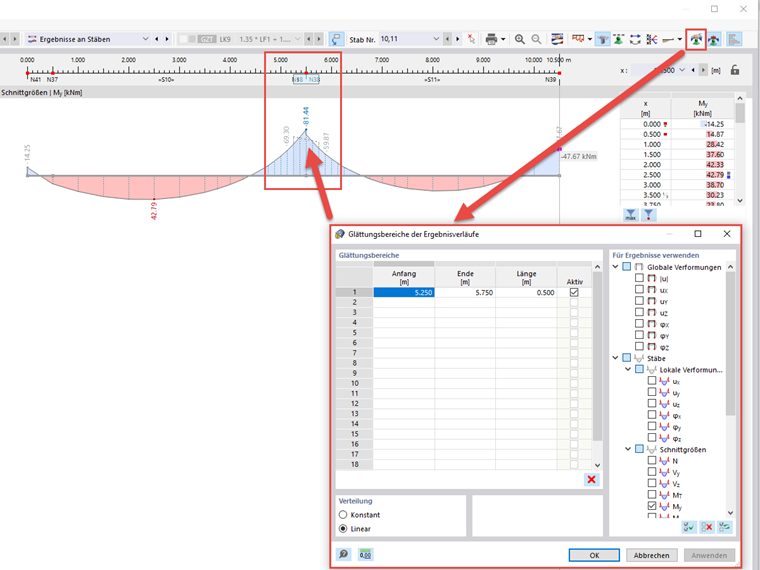The image size is (760, 570).
Task: Click the My value 42.79 table cell
Action: click(703, 174)
